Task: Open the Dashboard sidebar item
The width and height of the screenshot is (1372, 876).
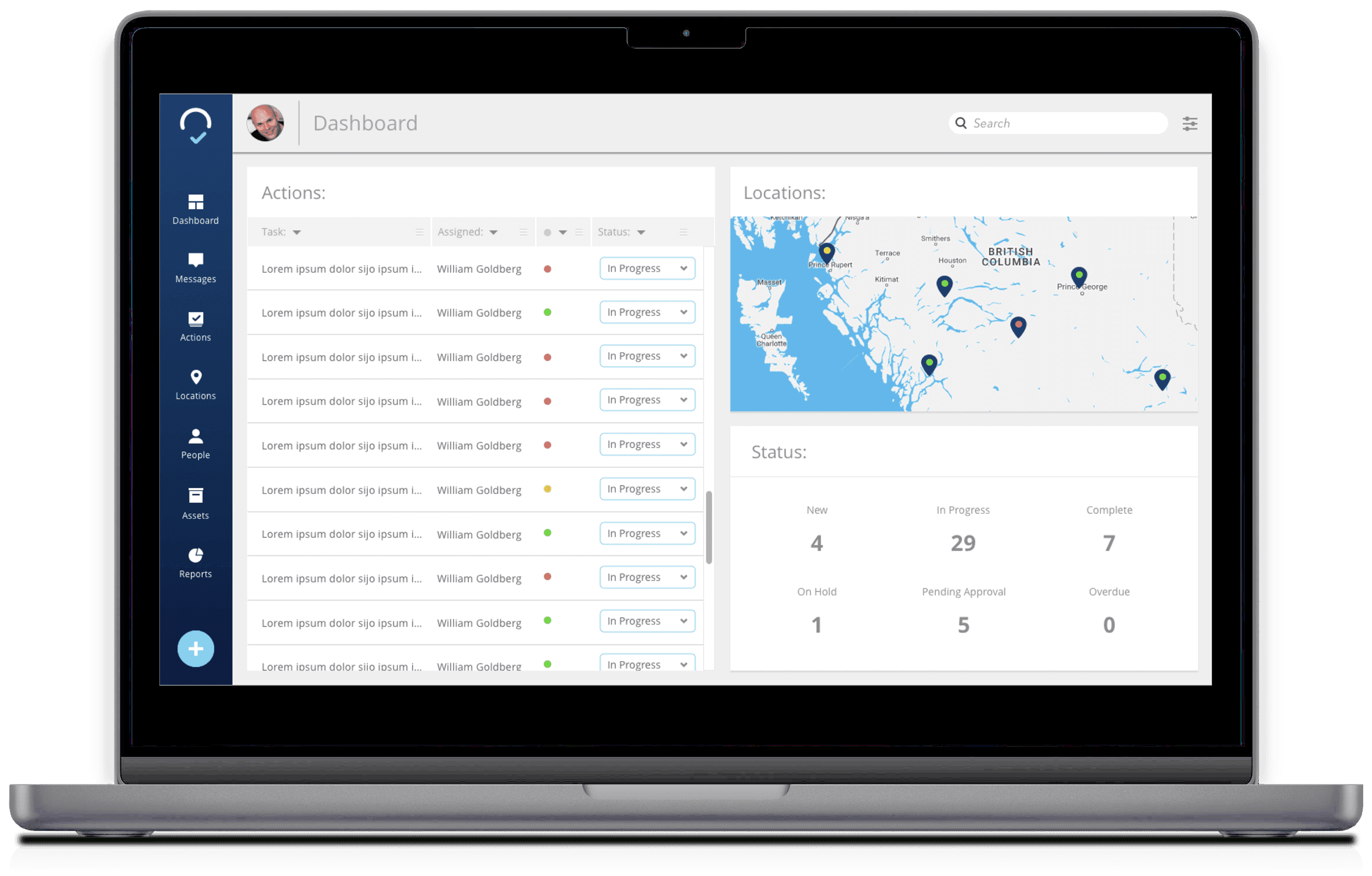Action: [x=196, y=210]
